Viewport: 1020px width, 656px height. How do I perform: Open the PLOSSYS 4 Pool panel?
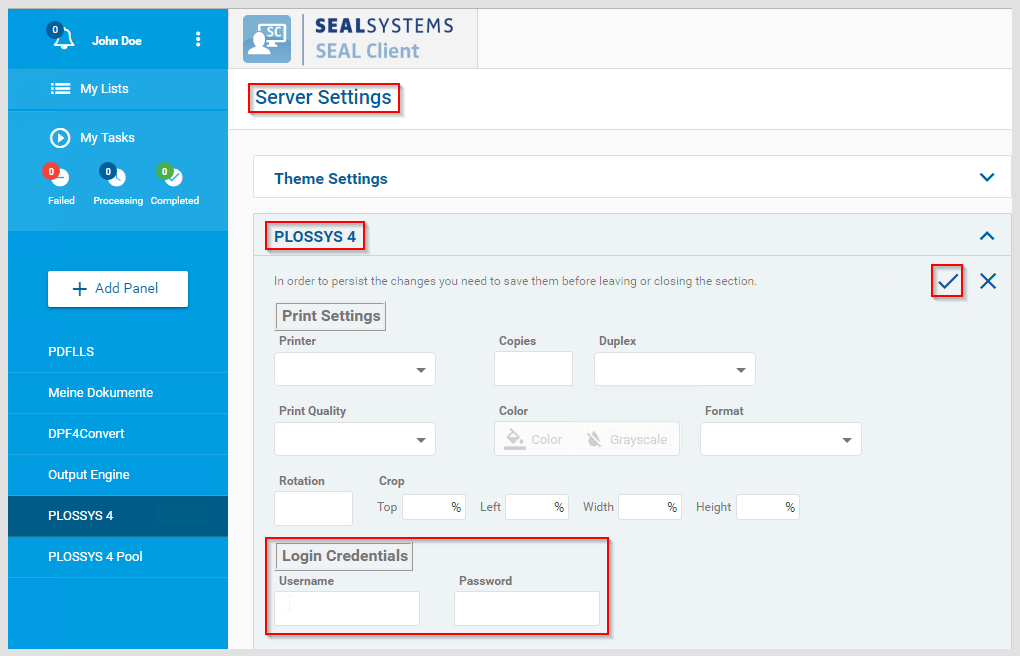point(95,557)
